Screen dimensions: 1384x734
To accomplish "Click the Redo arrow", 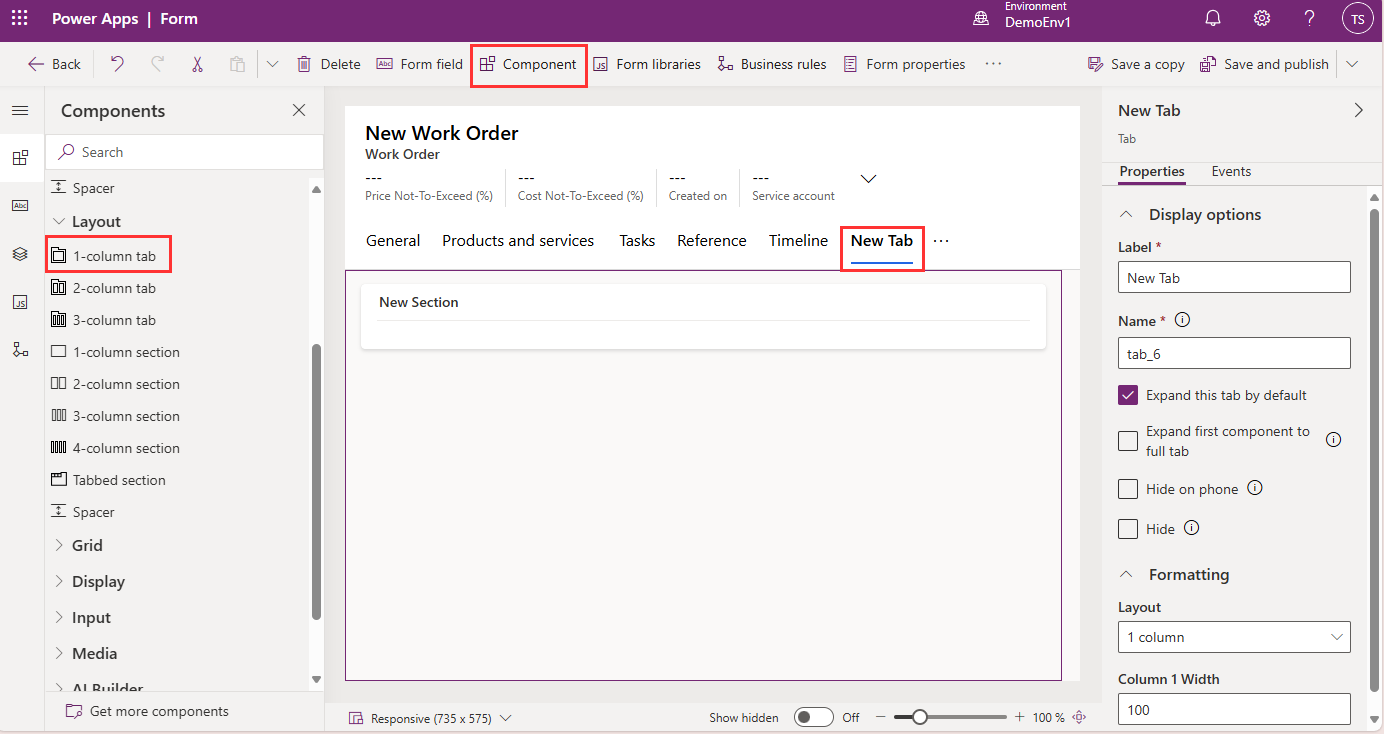I will pos(157,64).
